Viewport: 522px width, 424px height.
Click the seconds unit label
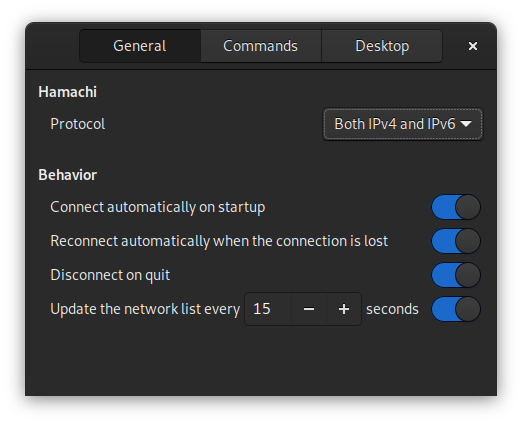point(392,309)
